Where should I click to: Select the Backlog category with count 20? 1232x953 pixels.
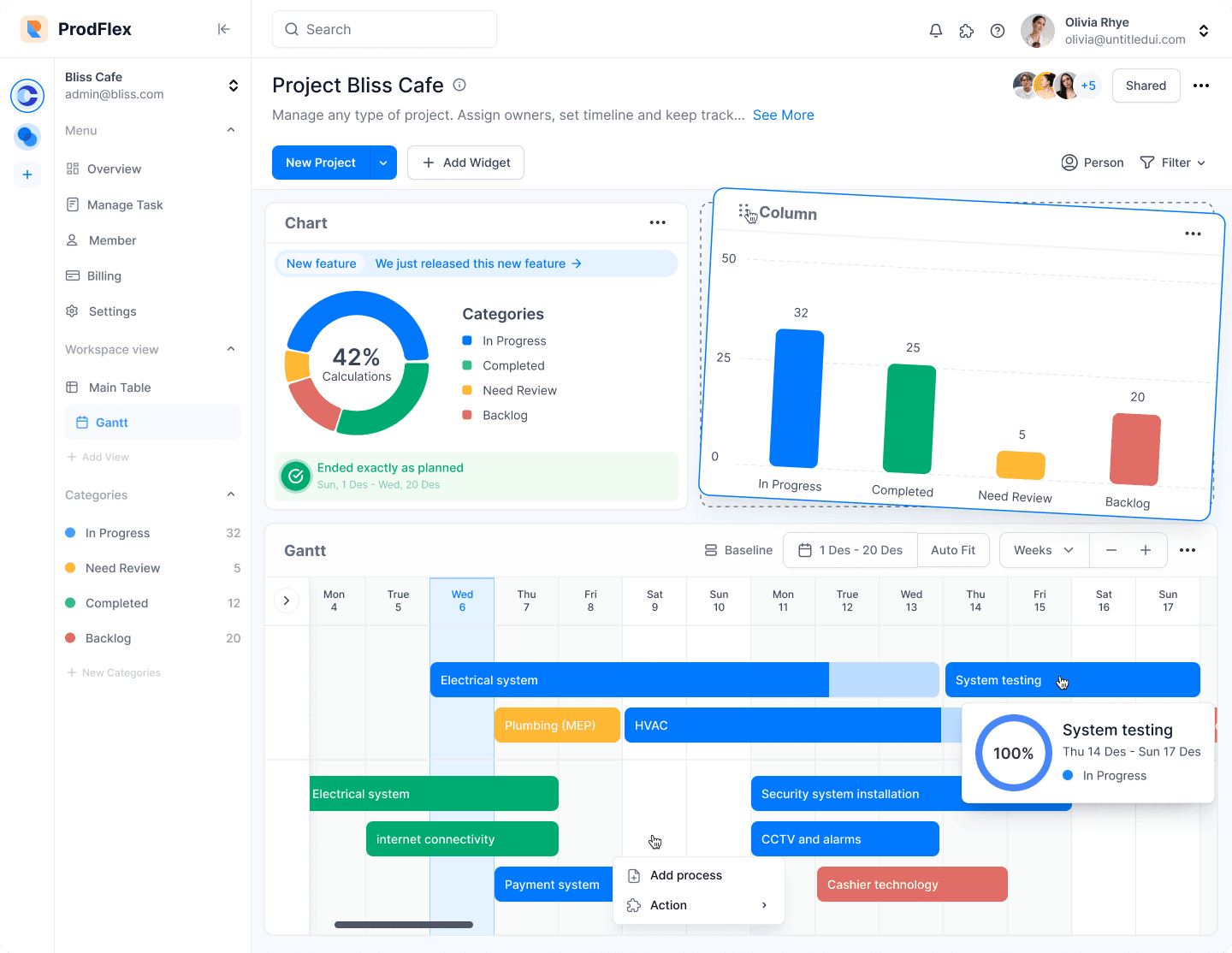pos(152,638)
